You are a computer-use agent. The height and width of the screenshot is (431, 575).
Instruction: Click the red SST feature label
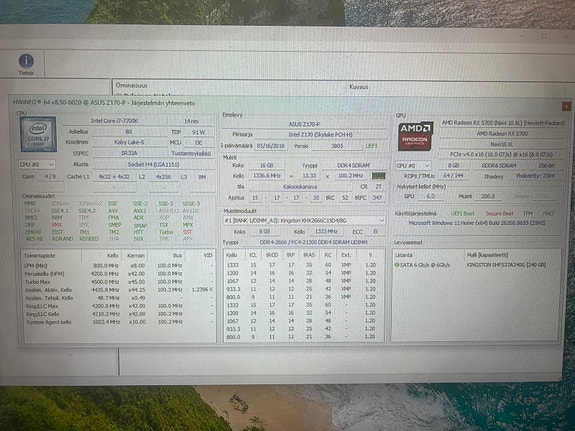[187, 232]
